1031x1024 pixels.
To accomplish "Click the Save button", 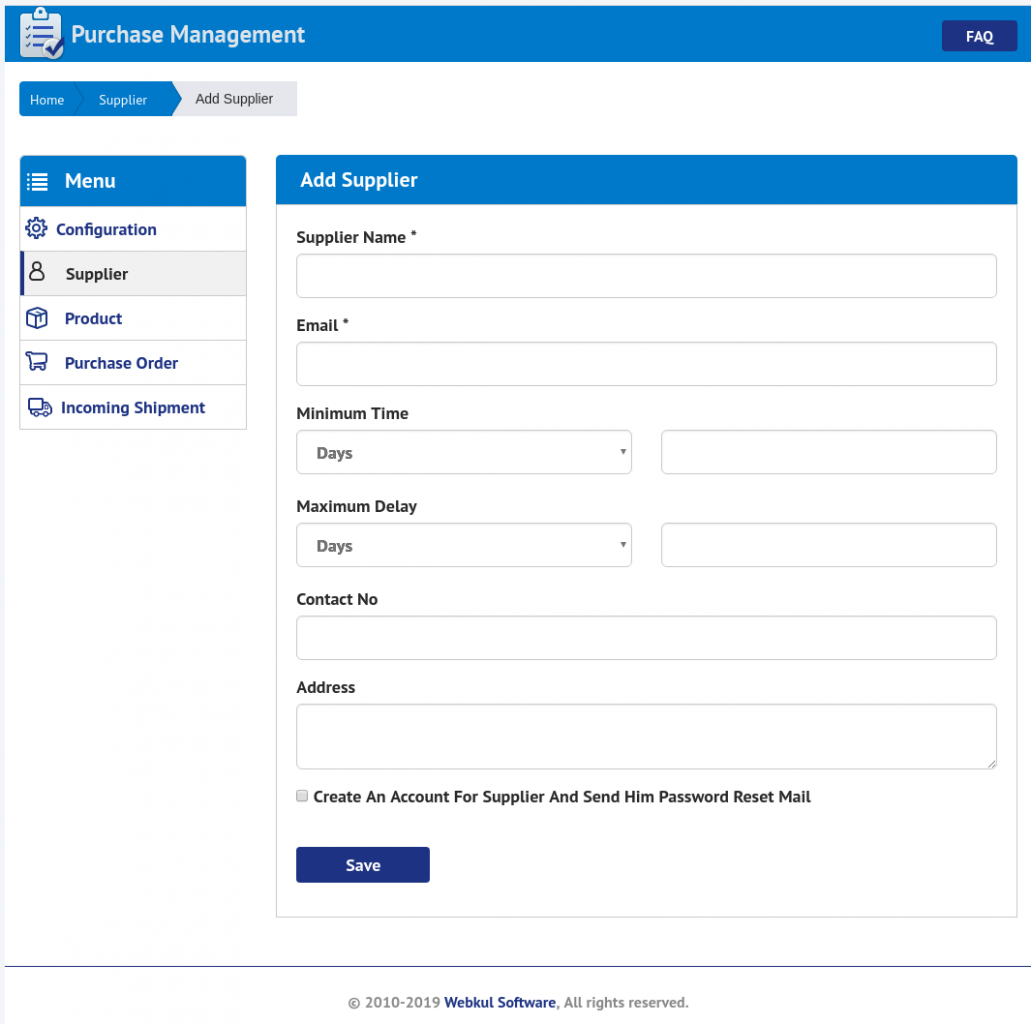I will [x=363, y=865].
